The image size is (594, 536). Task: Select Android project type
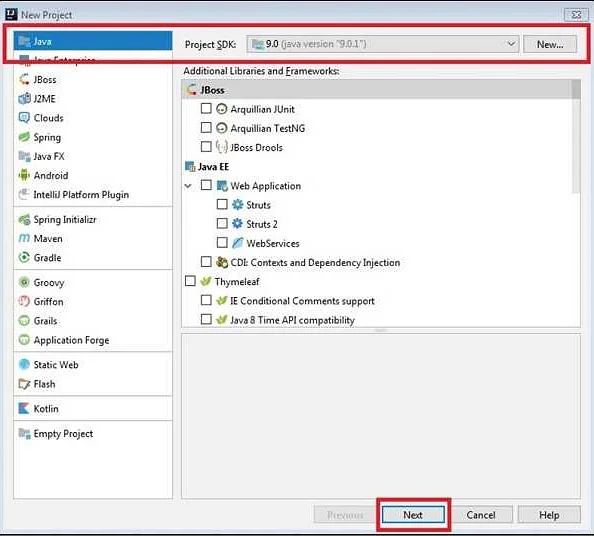coord(93,175)
